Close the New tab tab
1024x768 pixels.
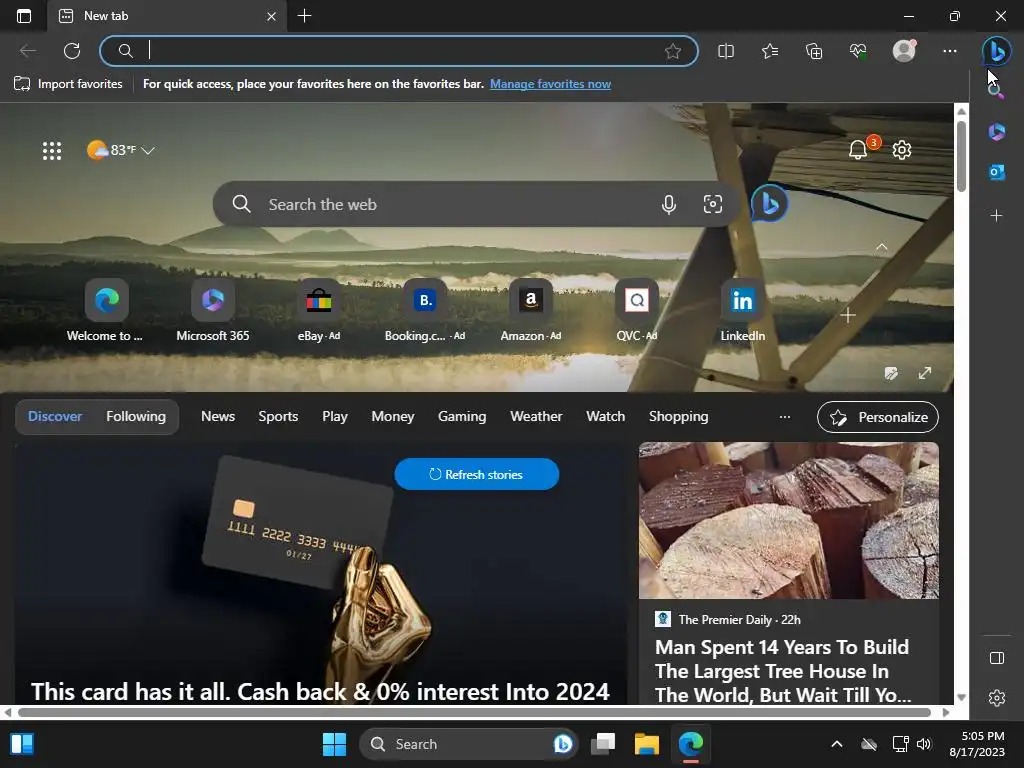point(272,16)
